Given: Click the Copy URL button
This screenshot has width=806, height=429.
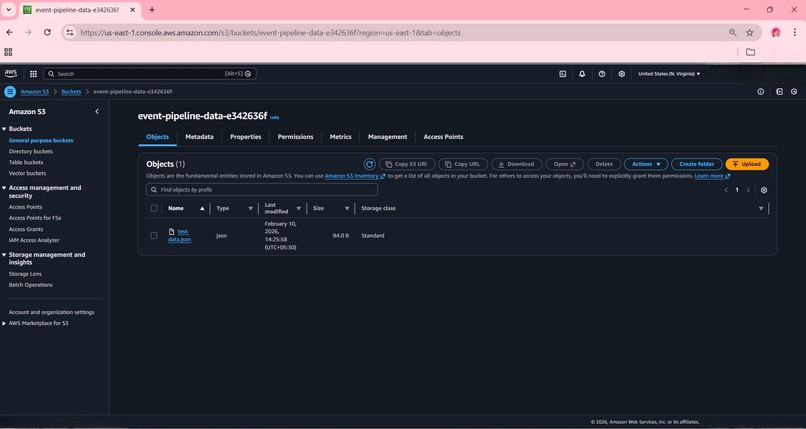Looking at the screenshot, I should (462, 164).
